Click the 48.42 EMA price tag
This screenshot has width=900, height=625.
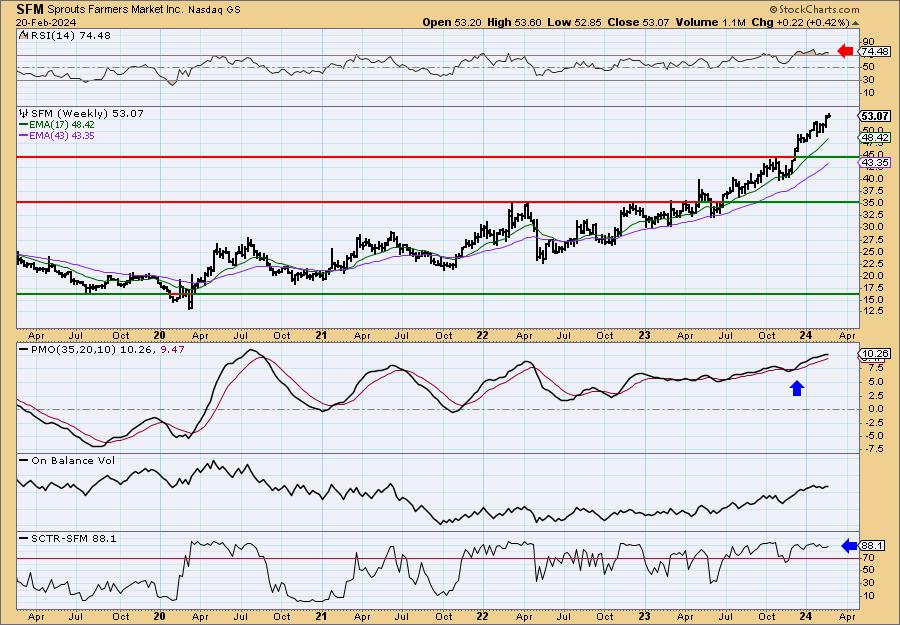875,138
